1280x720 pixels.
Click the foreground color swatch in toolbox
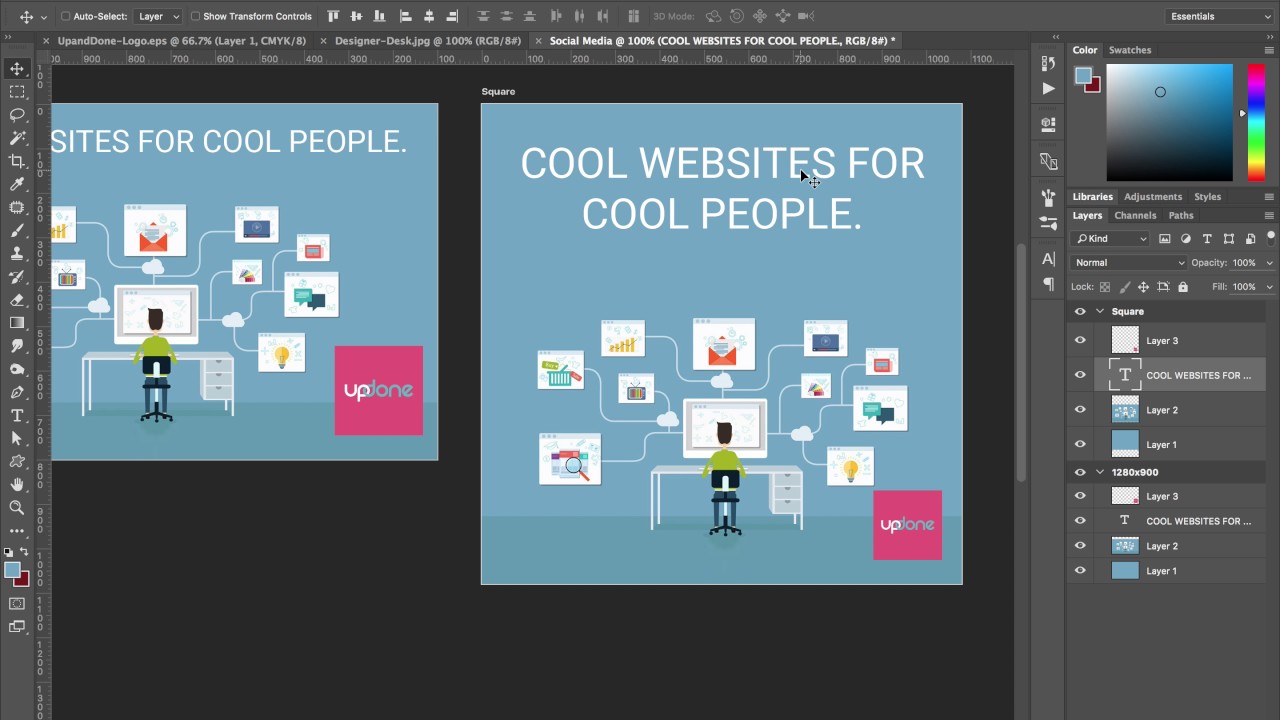12,570
